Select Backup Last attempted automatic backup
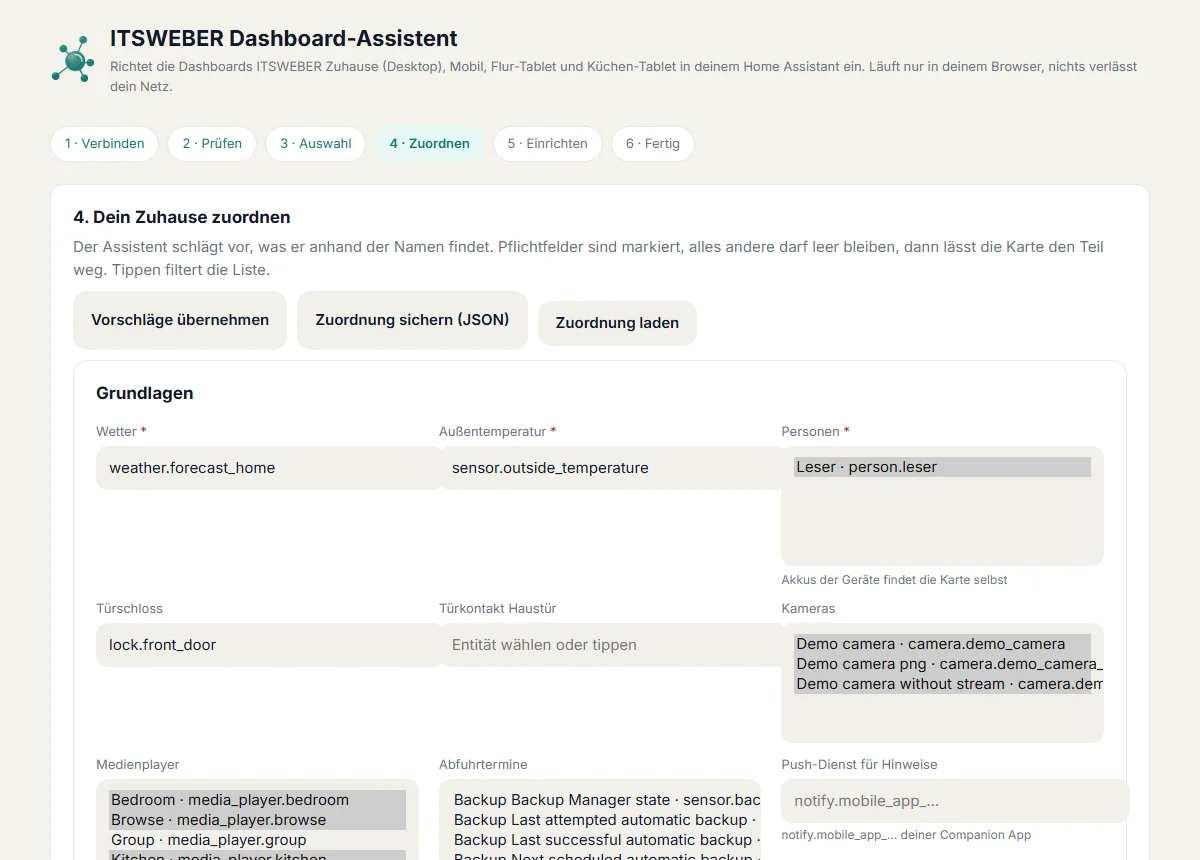Image resolution: width=1200 pixels, height=860 pixels. [x=606, y=820]
